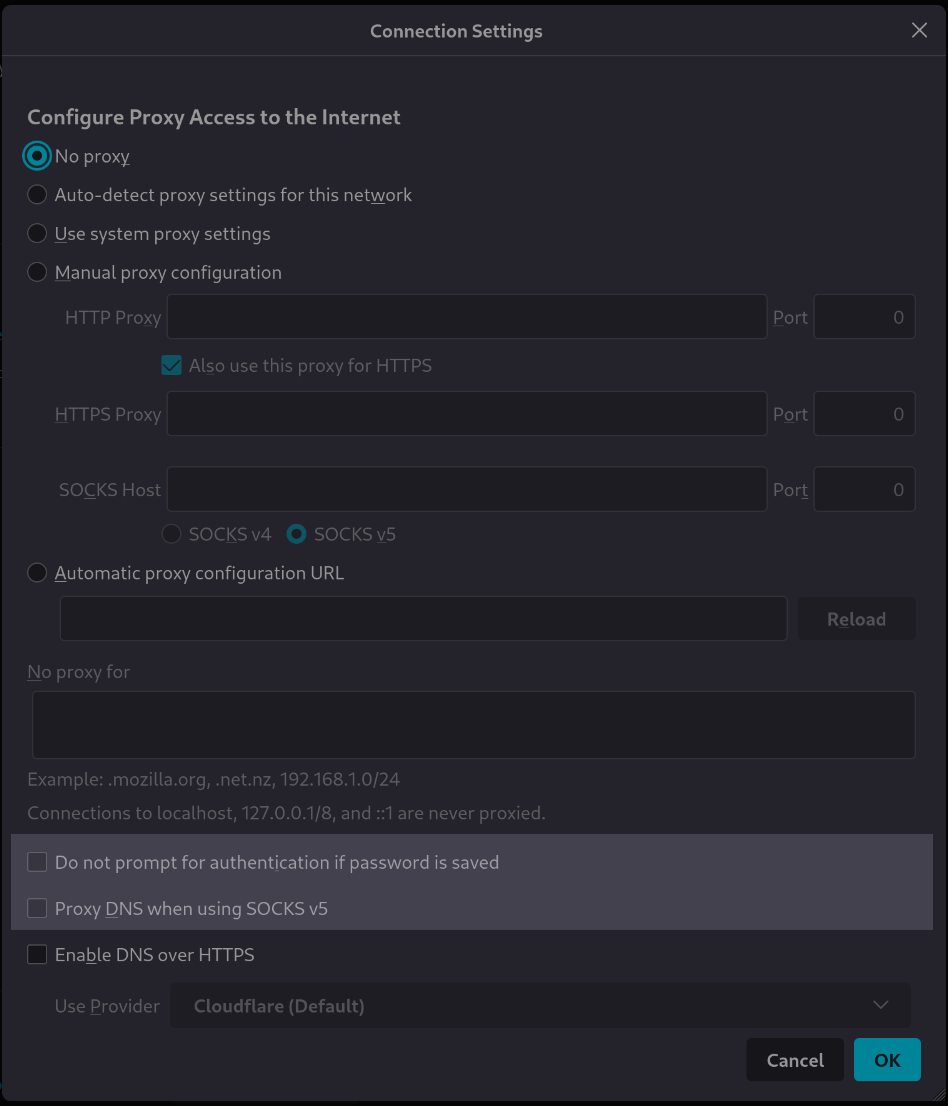Choose Automatic proxy configuration URL
Screen dimensions: 948x1106
[37, 572]
